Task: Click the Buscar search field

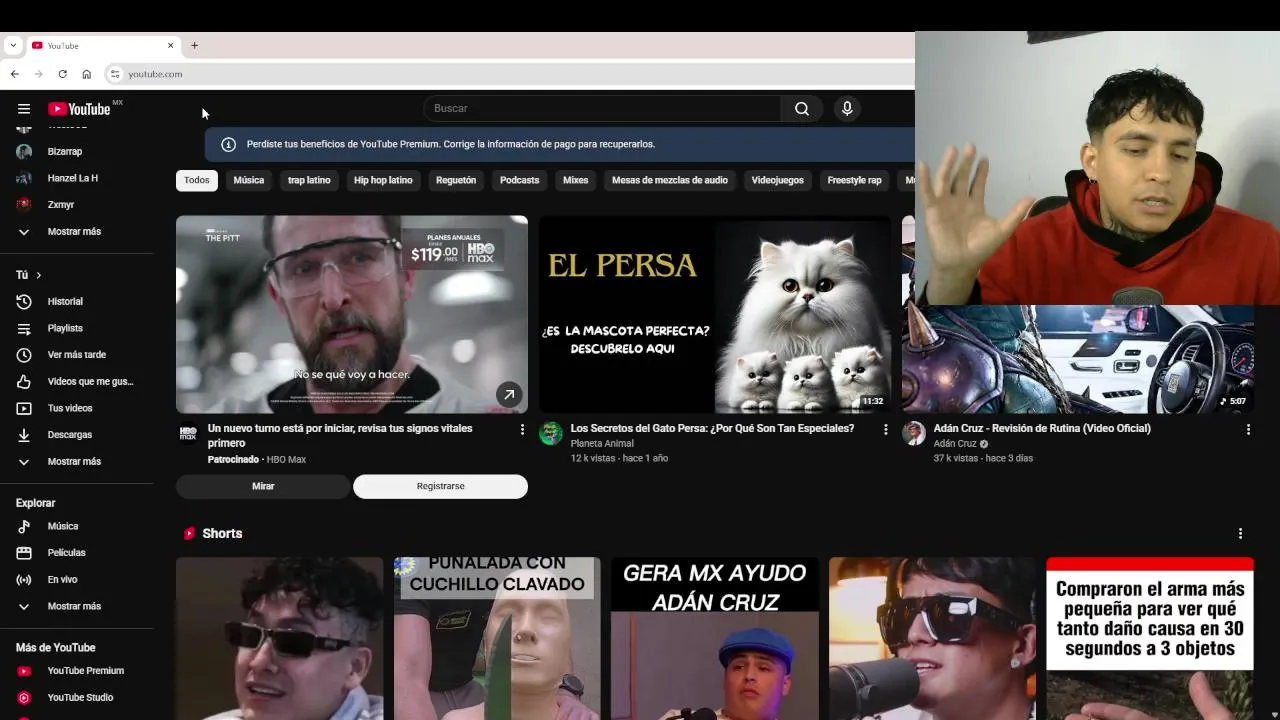Action: [x=602, y=108]
